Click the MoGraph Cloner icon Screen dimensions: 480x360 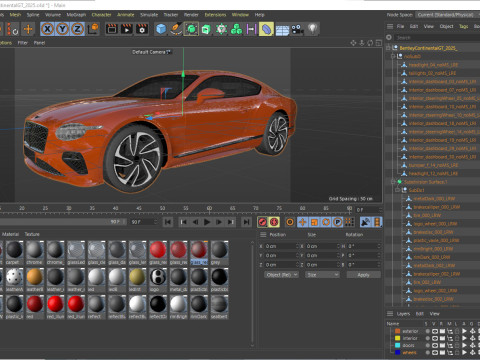point(236,29)
